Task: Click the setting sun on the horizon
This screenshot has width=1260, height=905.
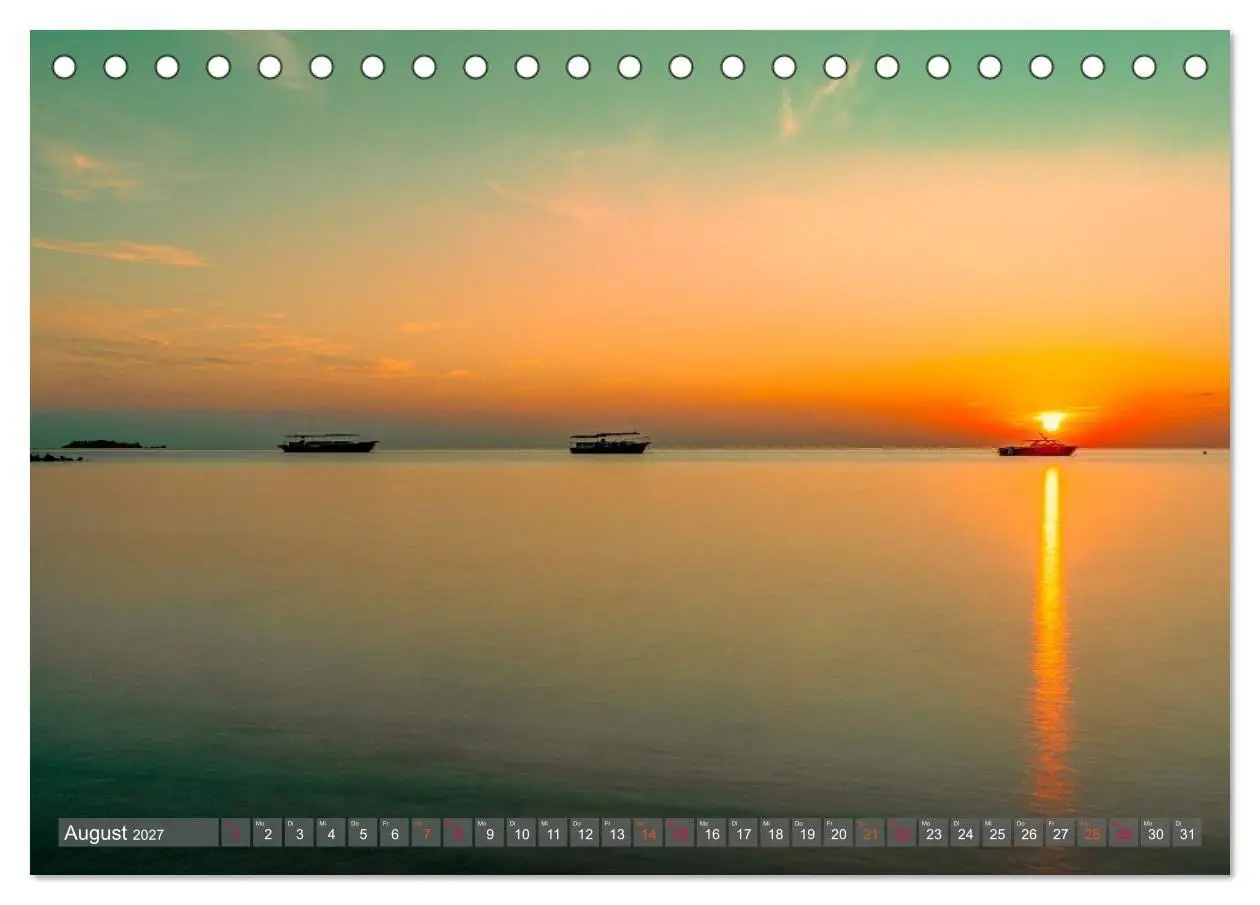Action: point(1051,421)
